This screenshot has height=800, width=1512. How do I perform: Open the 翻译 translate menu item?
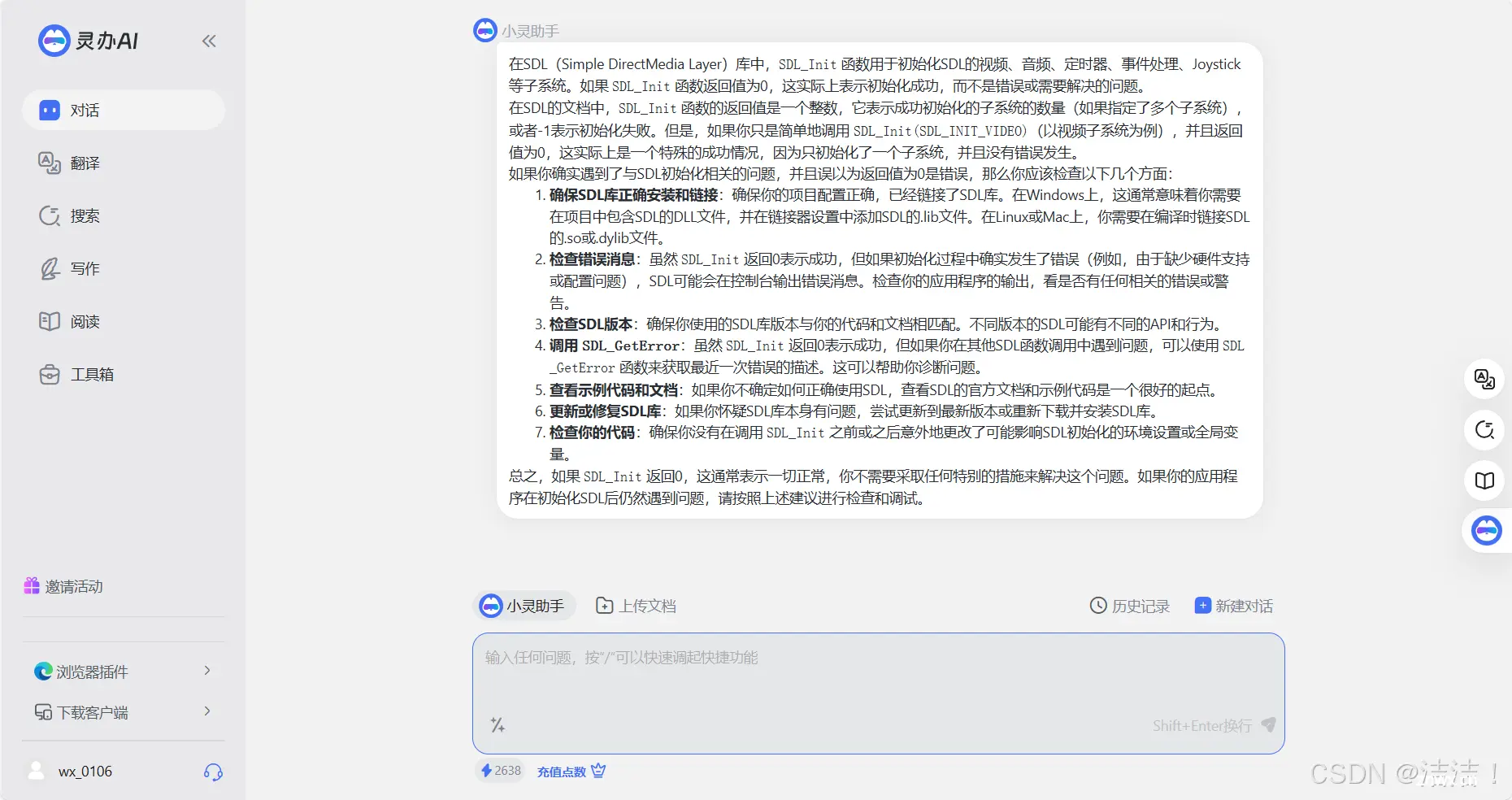(x=124, y=163)
